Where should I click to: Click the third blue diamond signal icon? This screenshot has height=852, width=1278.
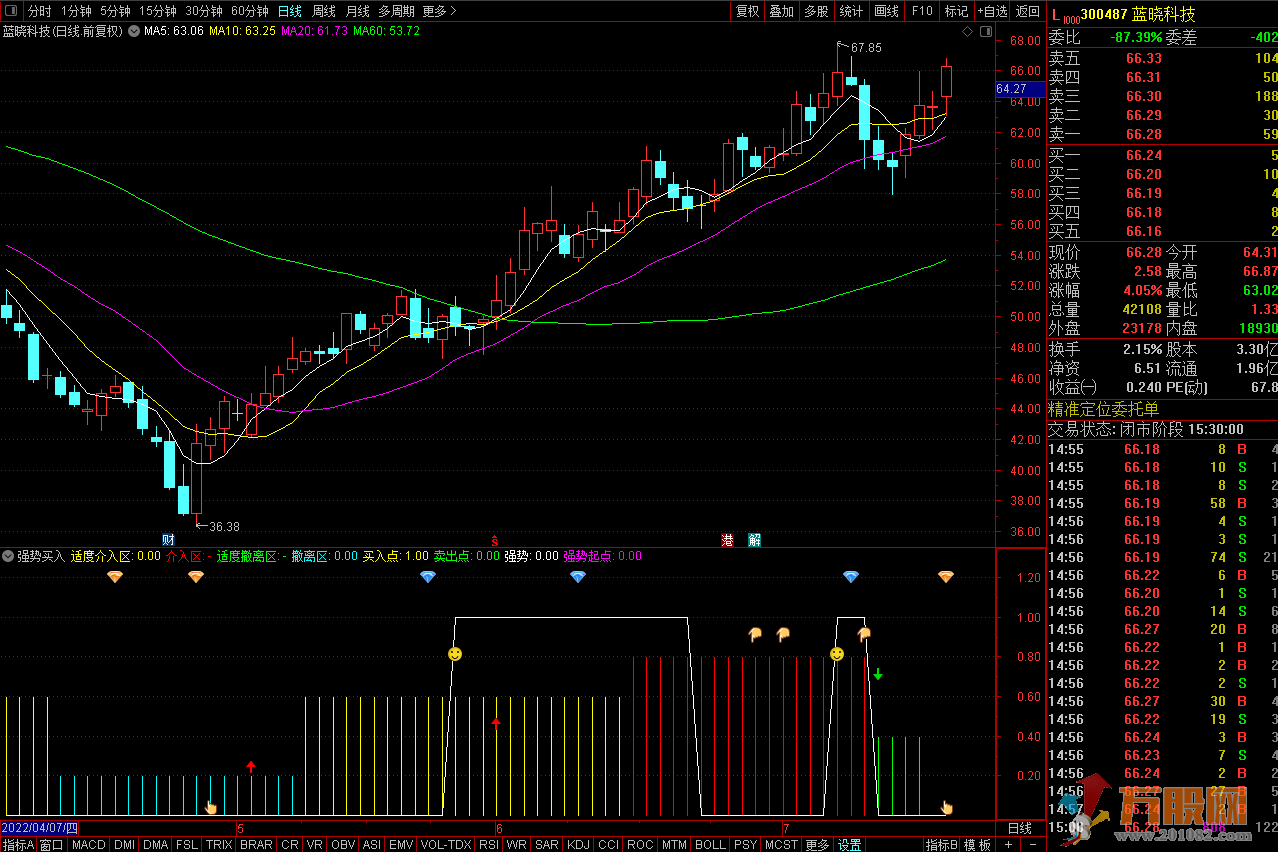(851, 577)
